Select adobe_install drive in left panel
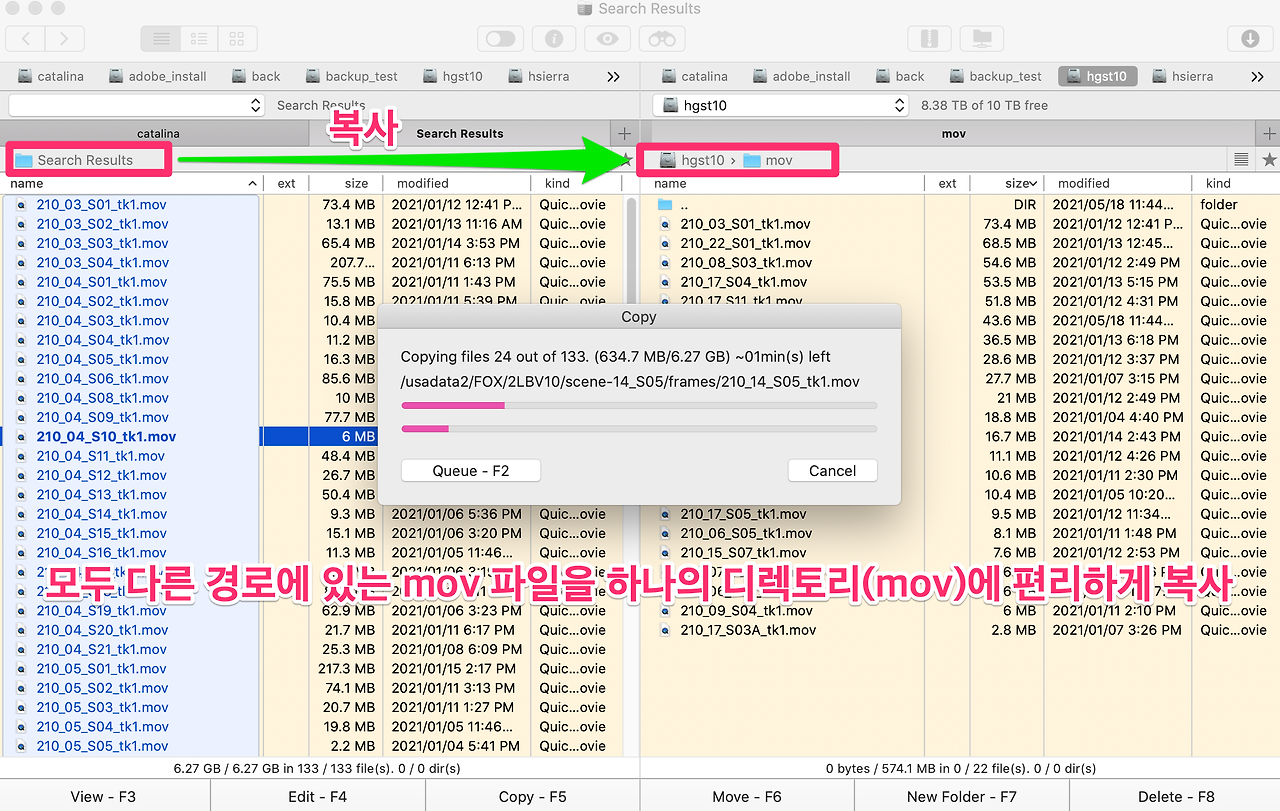Image resolution: width=1280 pixels, height=811 pixels. pyautogui.click(x=157, y=76)
